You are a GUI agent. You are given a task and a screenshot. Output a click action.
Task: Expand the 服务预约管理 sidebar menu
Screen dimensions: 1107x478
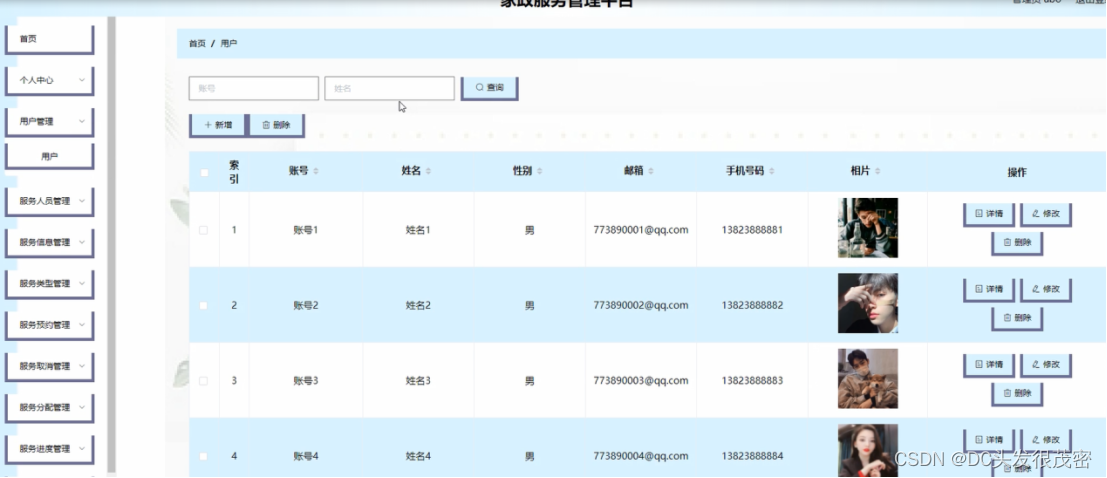click(49, 325)
